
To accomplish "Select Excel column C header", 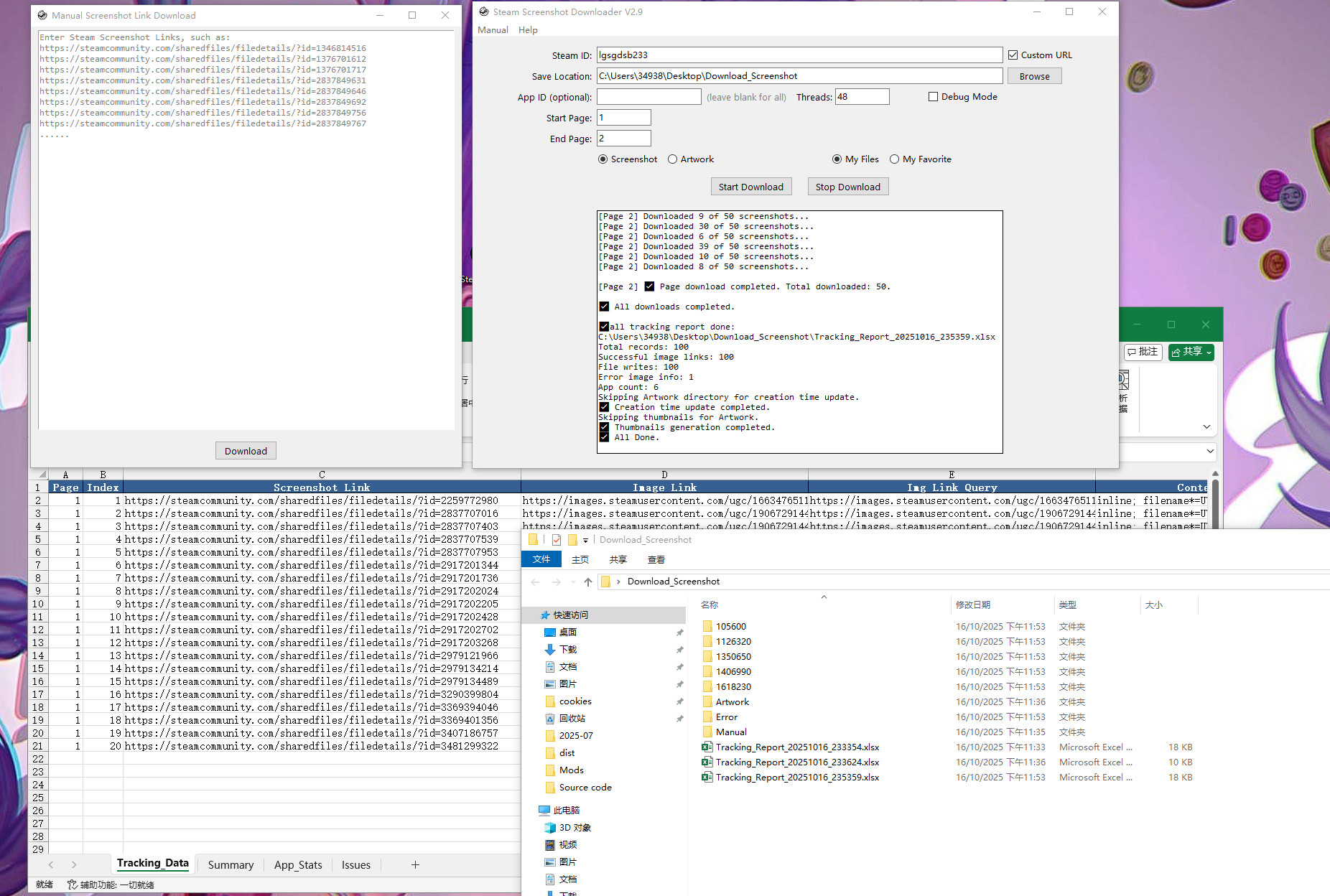I will tap(322, 475).
